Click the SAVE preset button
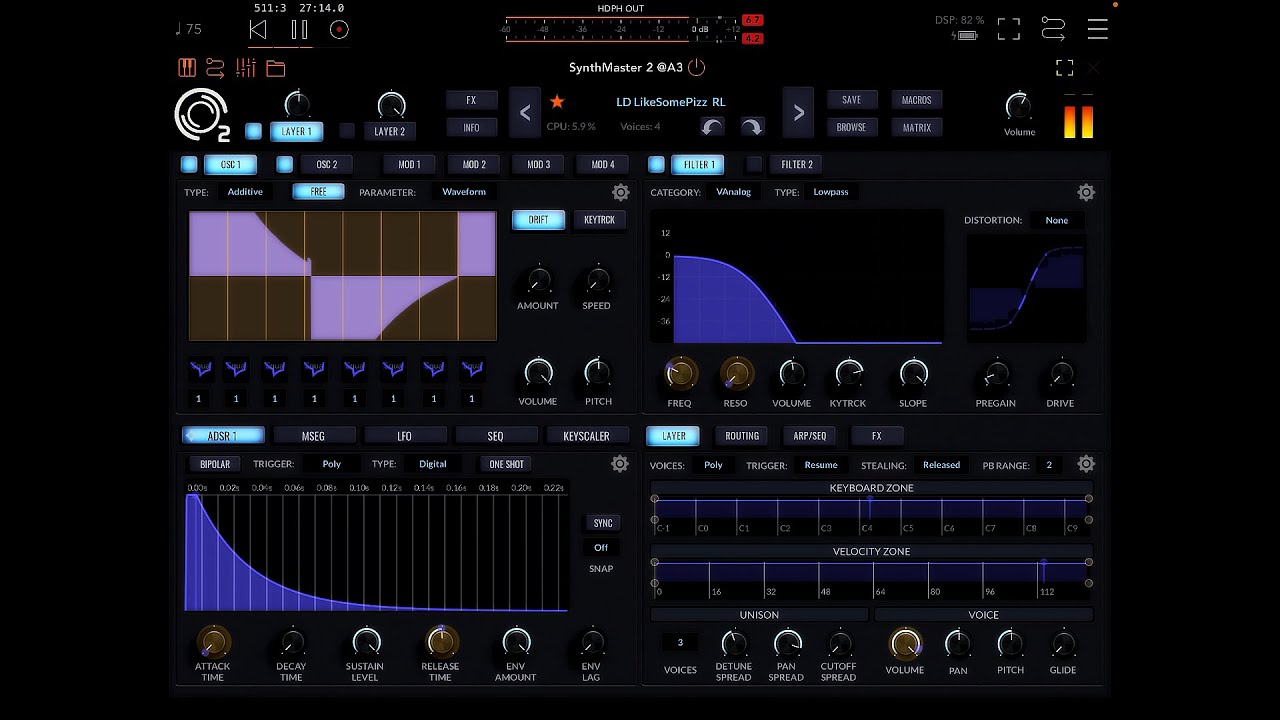 (x=852, y=100)
